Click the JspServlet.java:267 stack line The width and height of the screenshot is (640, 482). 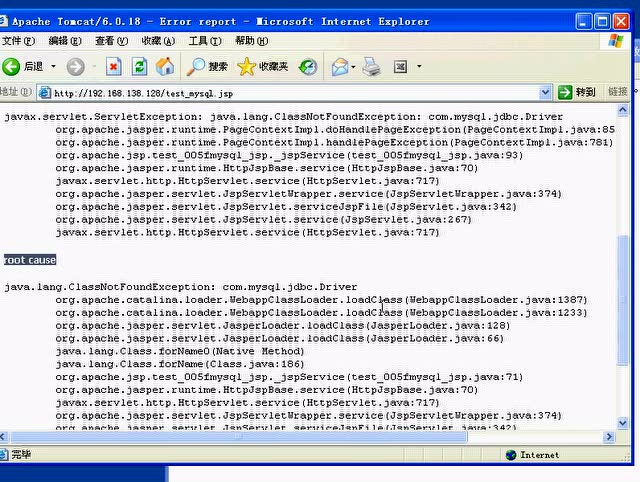[x=263, y=220]
